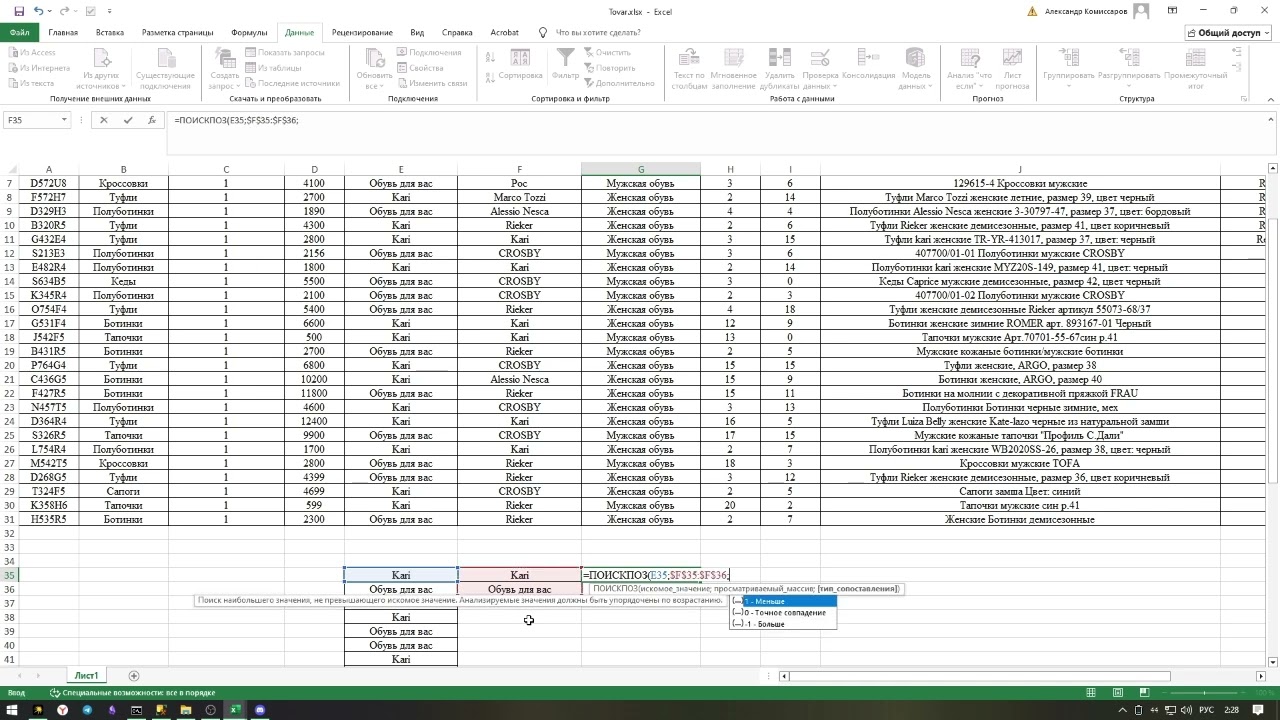Click the Показать запросы command
The height and width of the screenshot is (720, 1280).
point(284,52)
